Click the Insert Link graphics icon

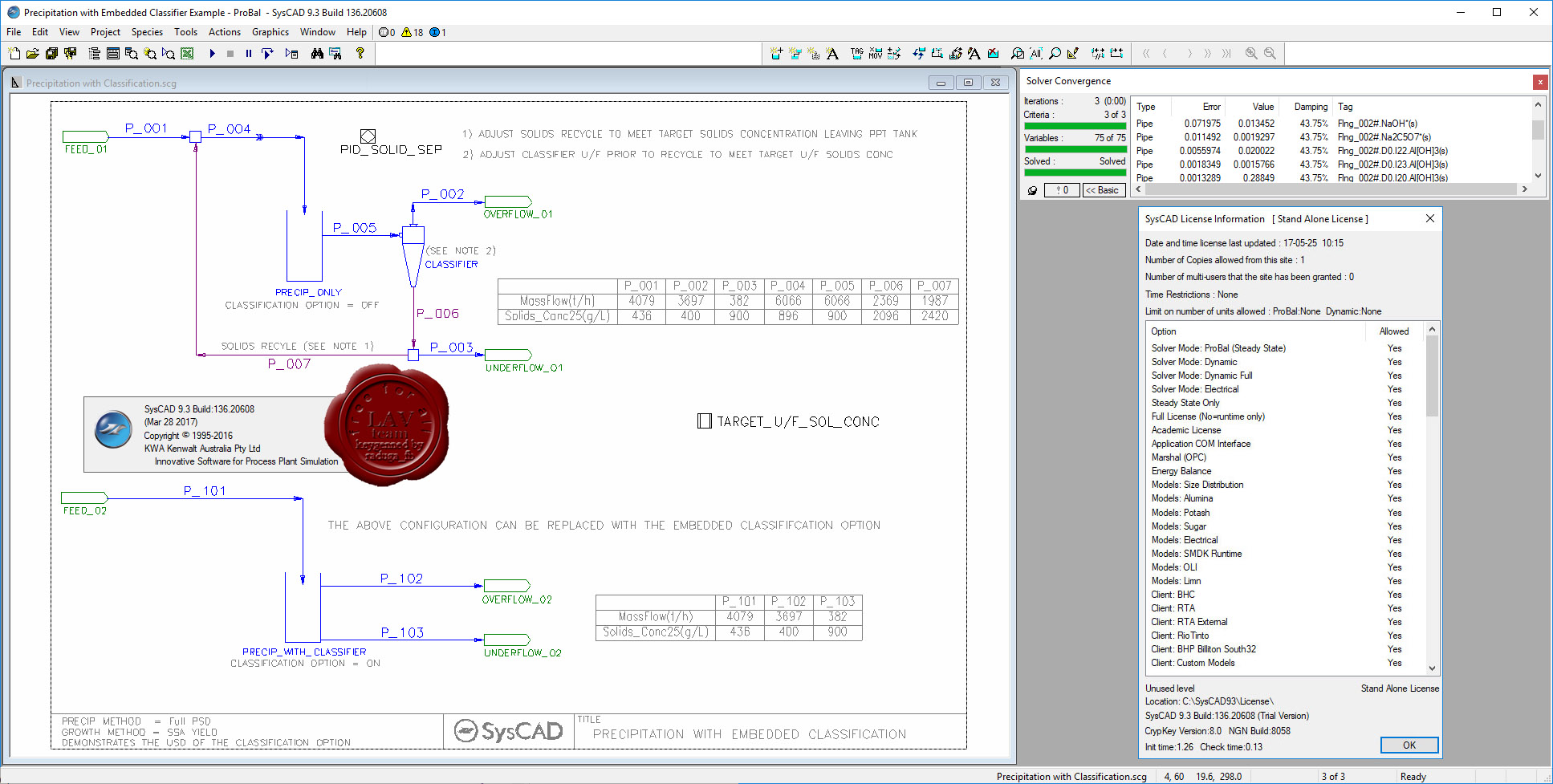click(795, 54)
